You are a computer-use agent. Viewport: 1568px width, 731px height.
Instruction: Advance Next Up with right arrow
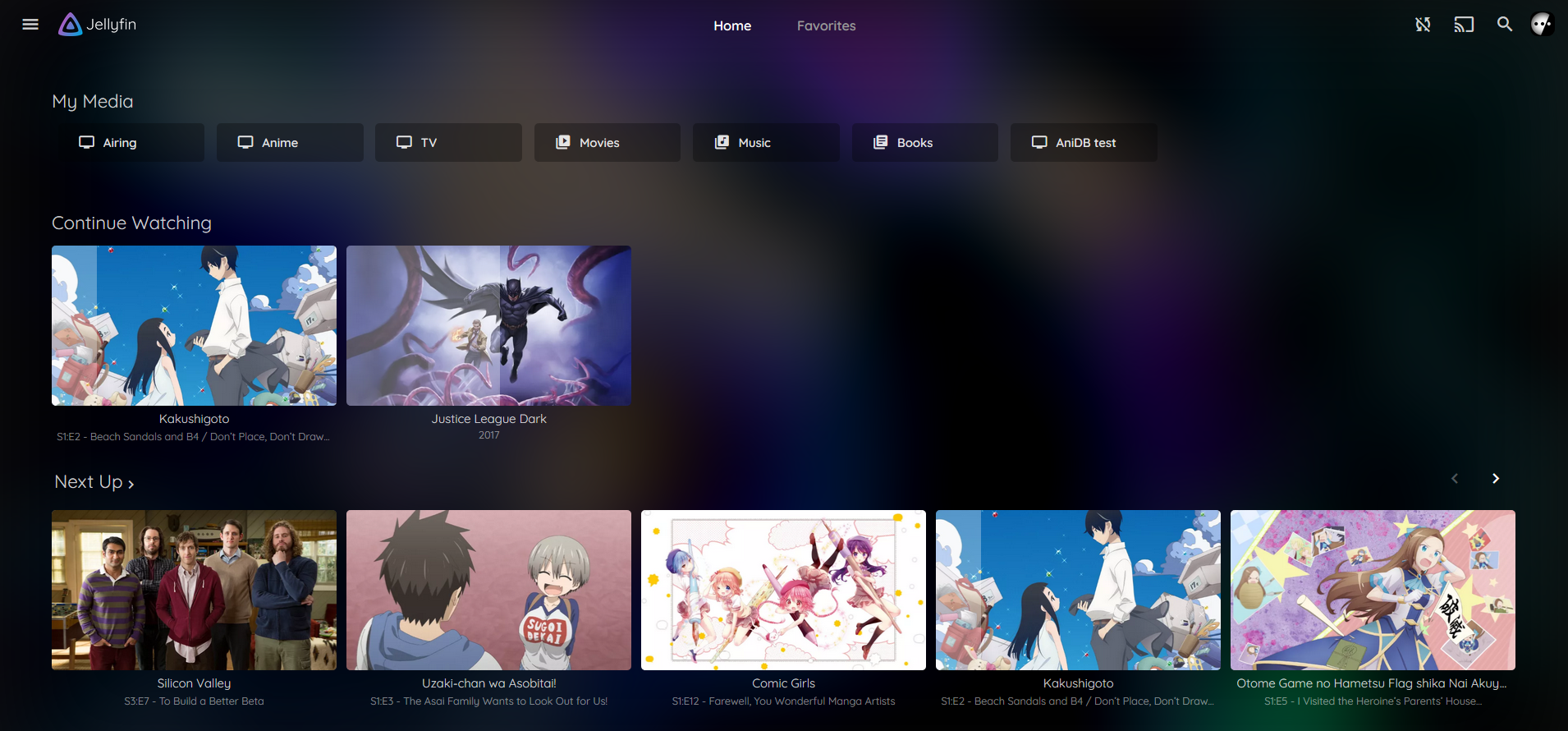click(x=1496, y=478)
